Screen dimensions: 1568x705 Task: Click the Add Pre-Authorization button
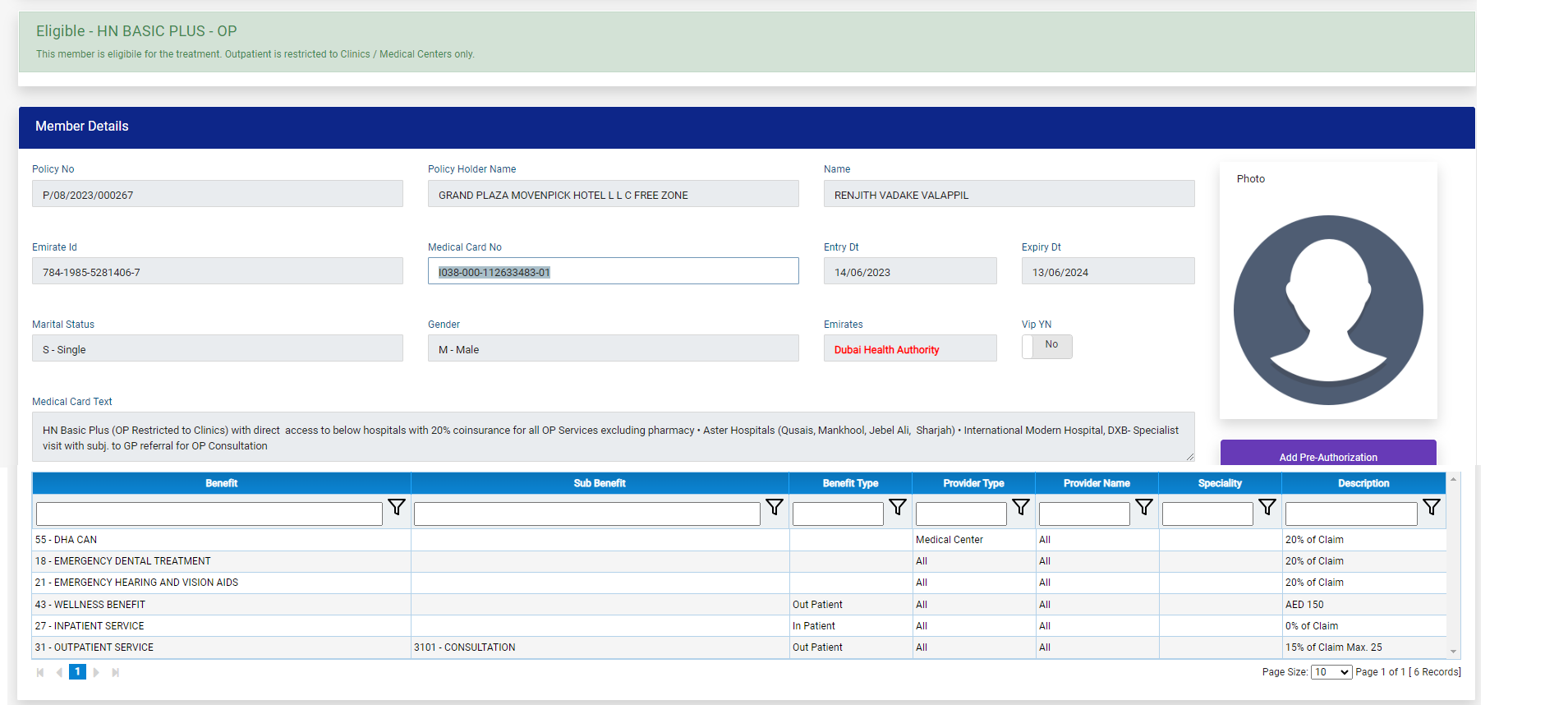1327,455
